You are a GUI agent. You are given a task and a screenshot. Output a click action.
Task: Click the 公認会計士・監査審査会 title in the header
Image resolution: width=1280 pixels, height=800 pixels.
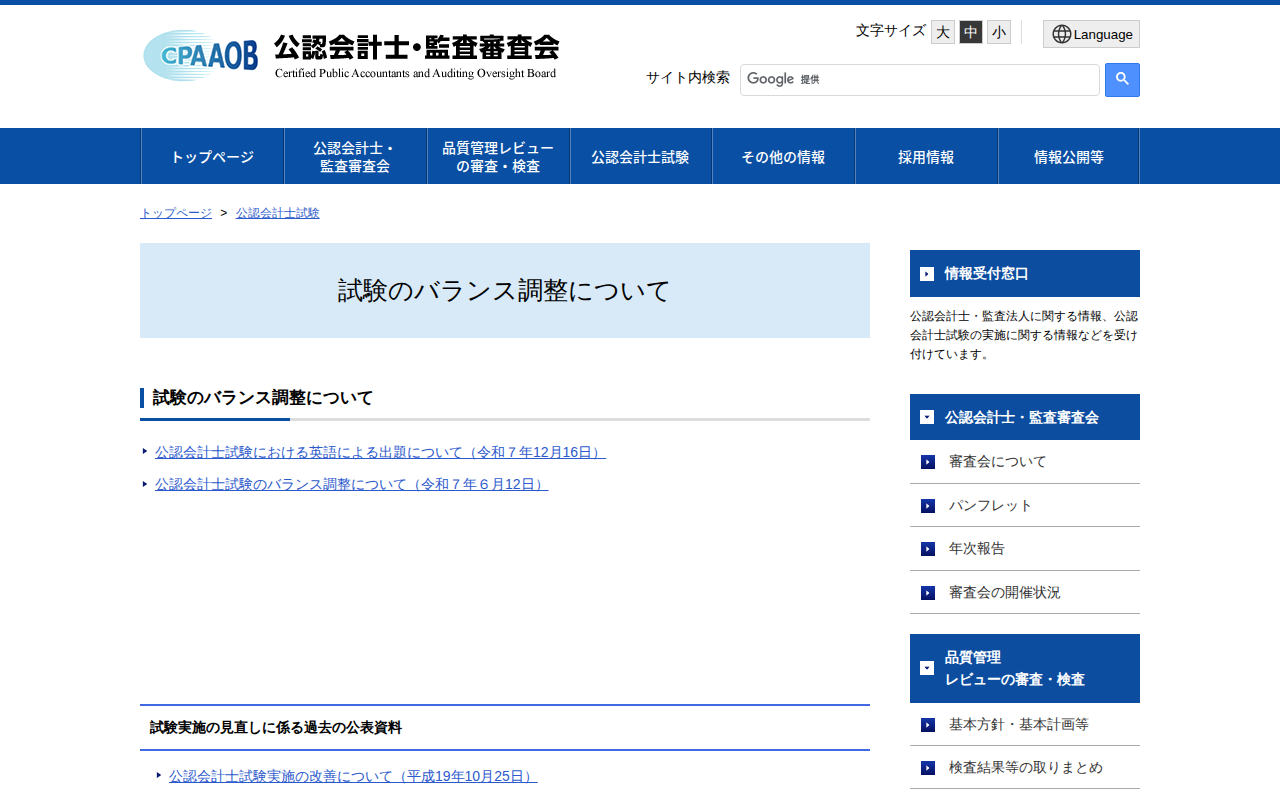click(417, 47)
